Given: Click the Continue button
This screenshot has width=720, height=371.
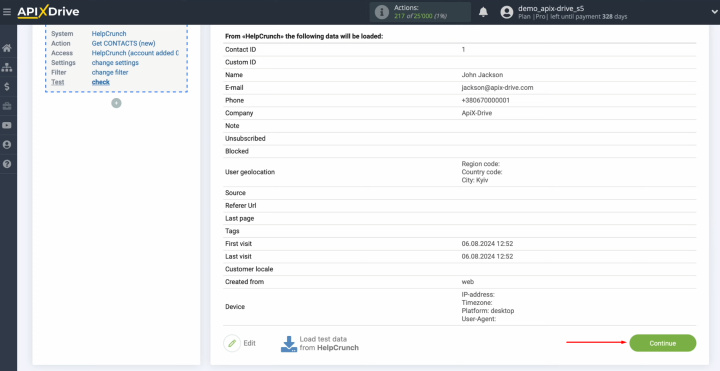Looking at the screenshot, I should coord(663,343).
